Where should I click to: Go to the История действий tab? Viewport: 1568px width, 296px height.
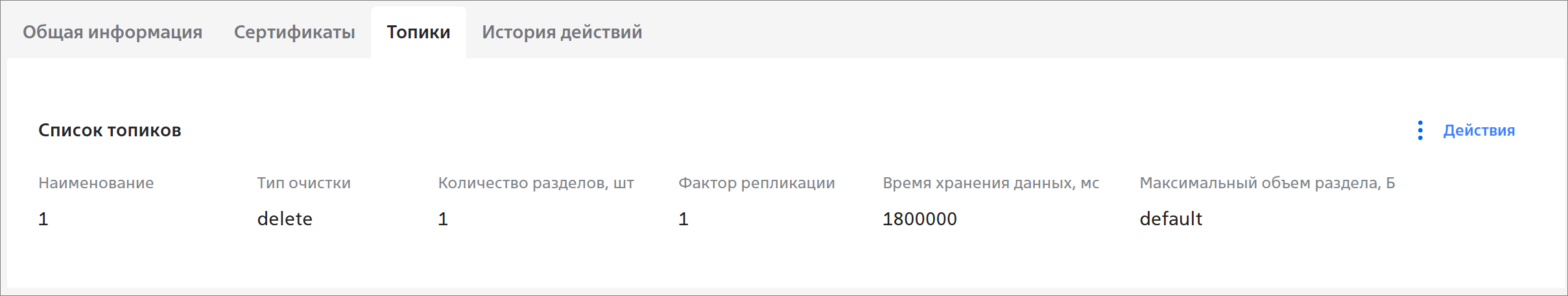click(x=562, y=32)
